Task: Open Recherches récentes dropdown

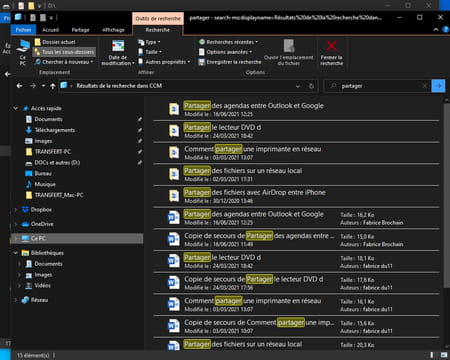Action: click(228, 42)
